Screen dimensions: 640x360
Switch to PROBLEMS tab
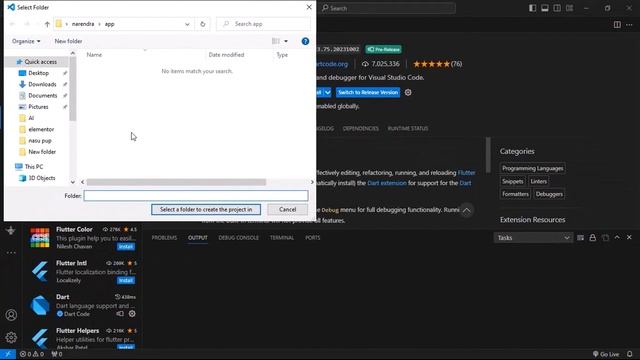click(164, 238)
